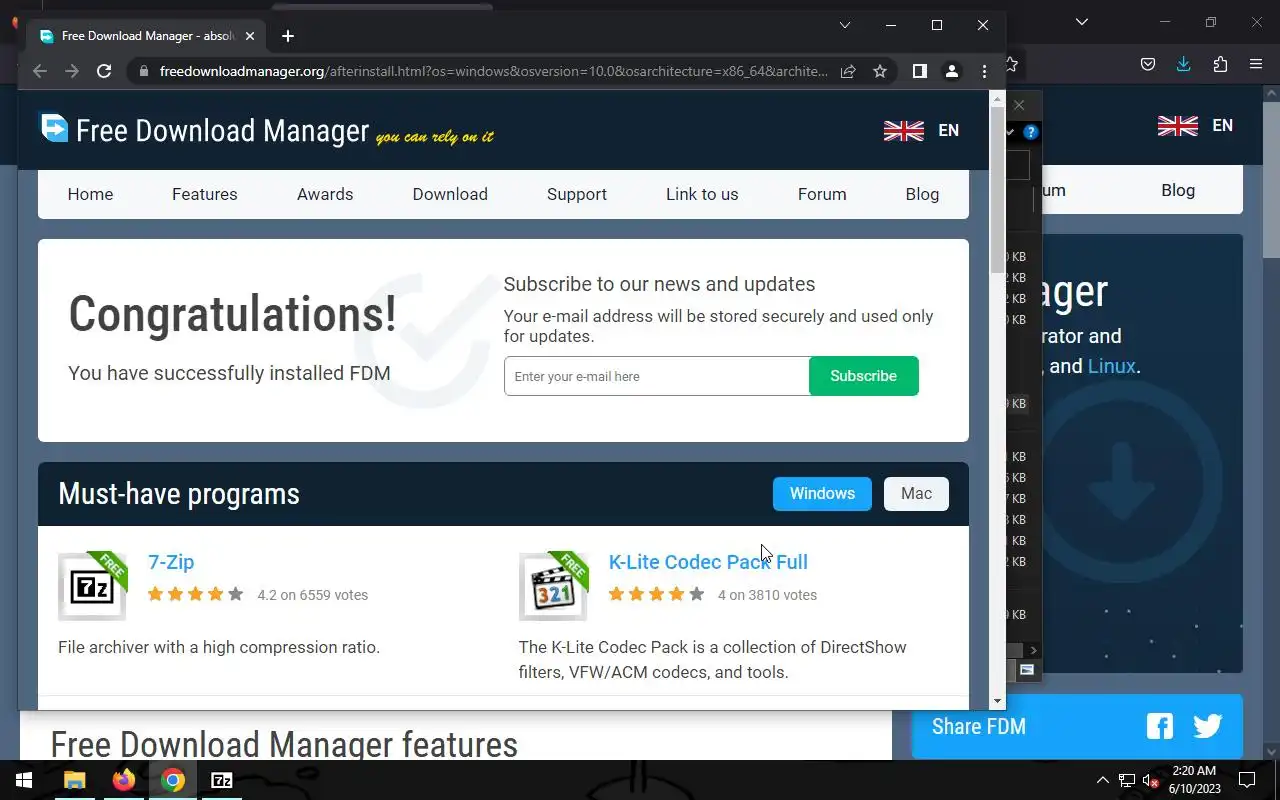1280x800 pixels.
Task: Reload the page in Chrome
Action: (104, 71)
